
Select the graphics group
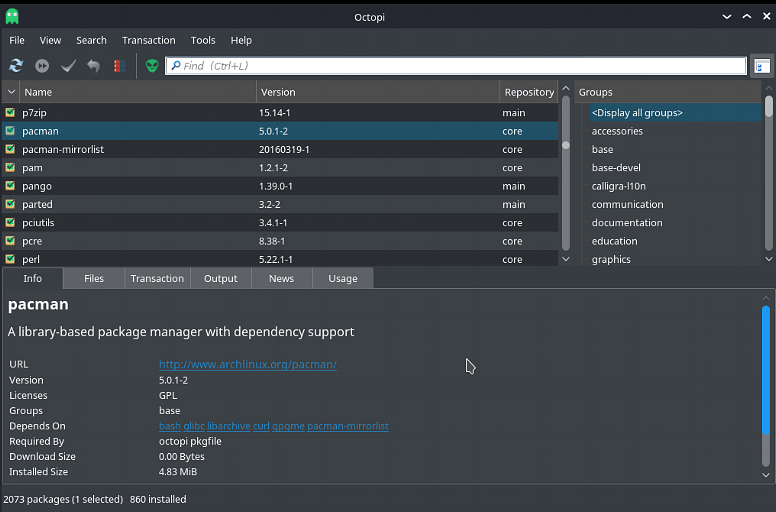(611, 259)
